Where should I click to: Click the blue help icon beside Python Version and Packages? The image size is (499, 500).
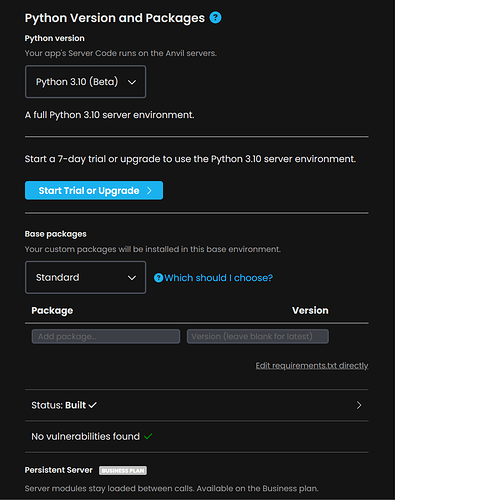pos(215,18)
